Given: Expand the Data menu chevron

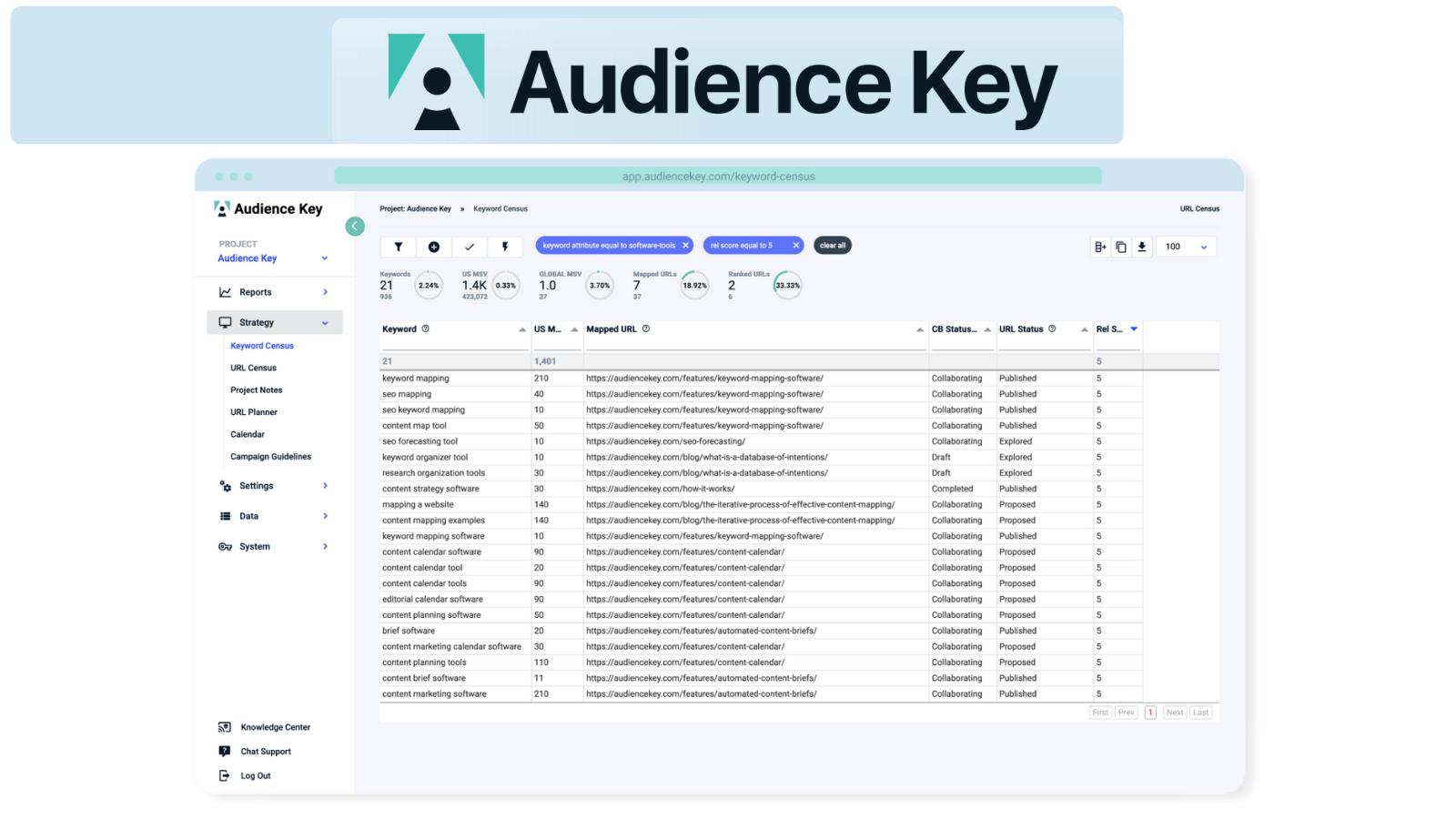Looking at the screenshot, I should (325, 516).
